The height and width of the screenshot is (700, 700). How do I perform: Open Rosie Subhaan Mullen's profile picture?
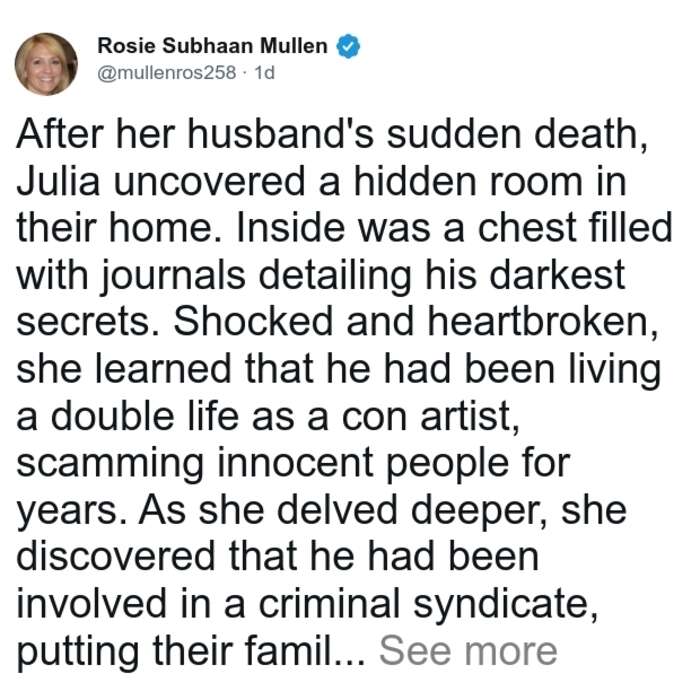pos(46,64)
